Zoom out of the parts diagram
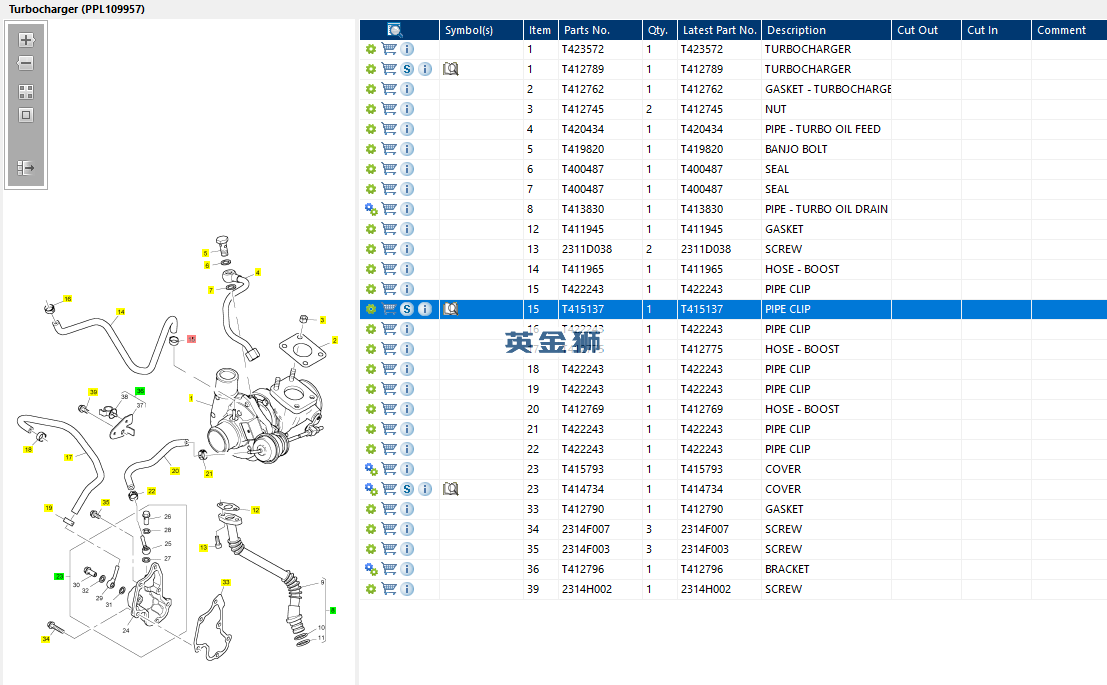 [26, 63]
